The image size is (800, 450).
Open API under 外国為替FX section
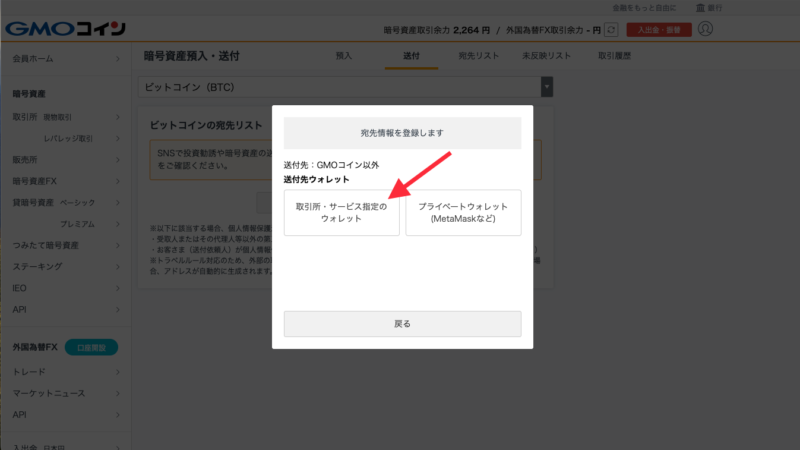click(66, 415)
